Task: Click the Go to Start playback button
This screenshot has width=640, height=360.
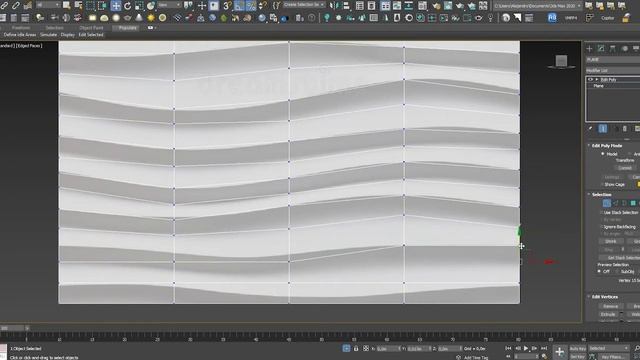Action: [508, 348]
